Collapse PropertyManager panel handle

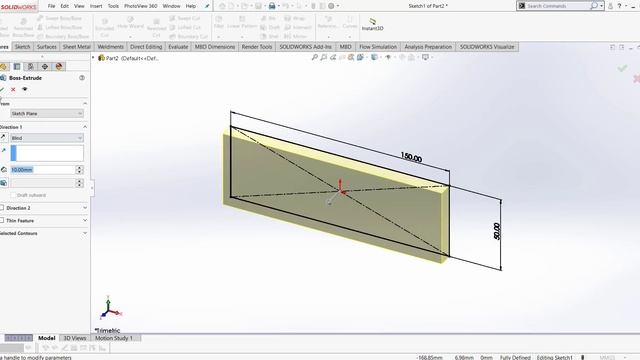92,188
